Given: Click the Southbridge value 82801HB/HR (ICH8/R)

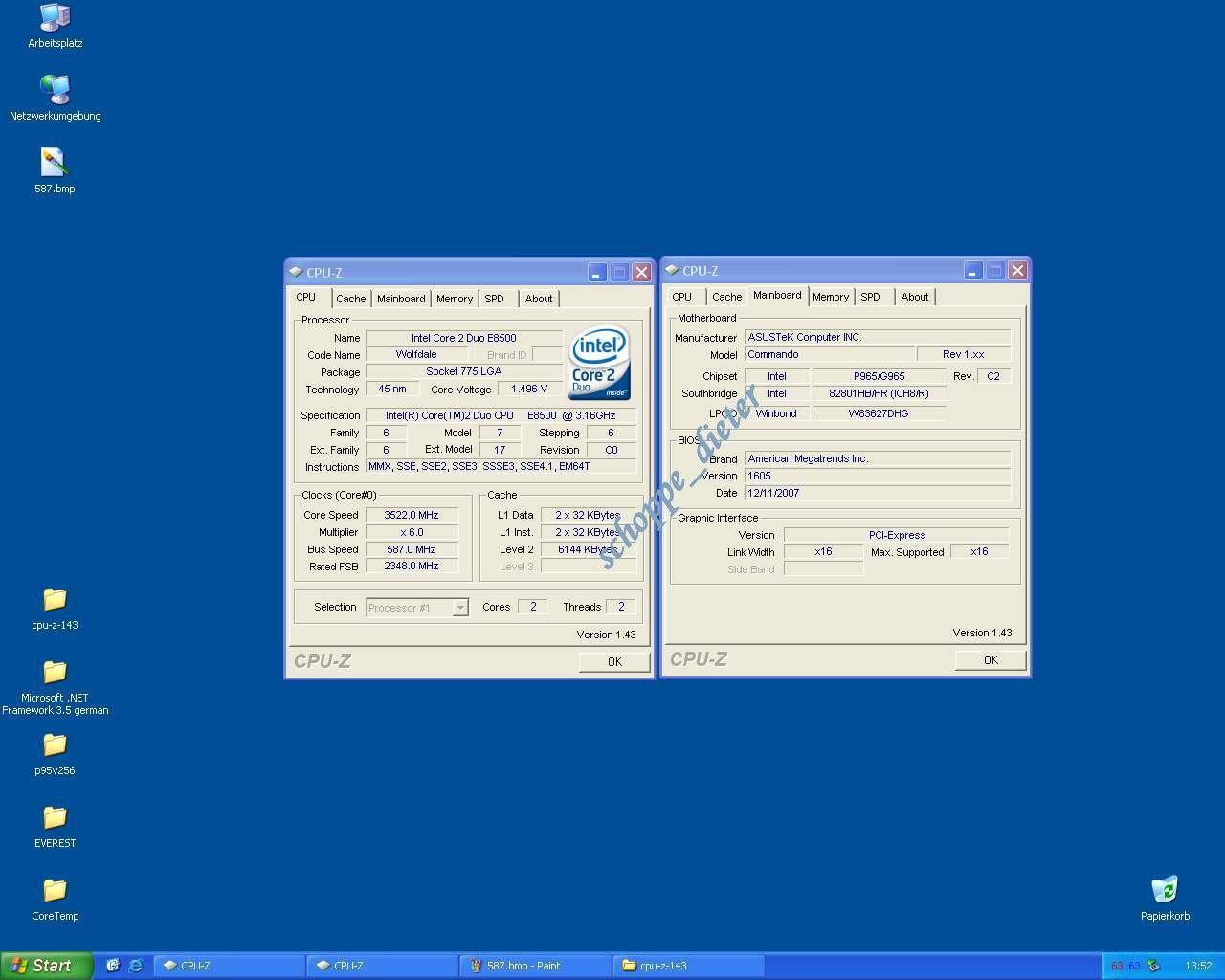Looking at the screenshot, I should tap(879, 393).
